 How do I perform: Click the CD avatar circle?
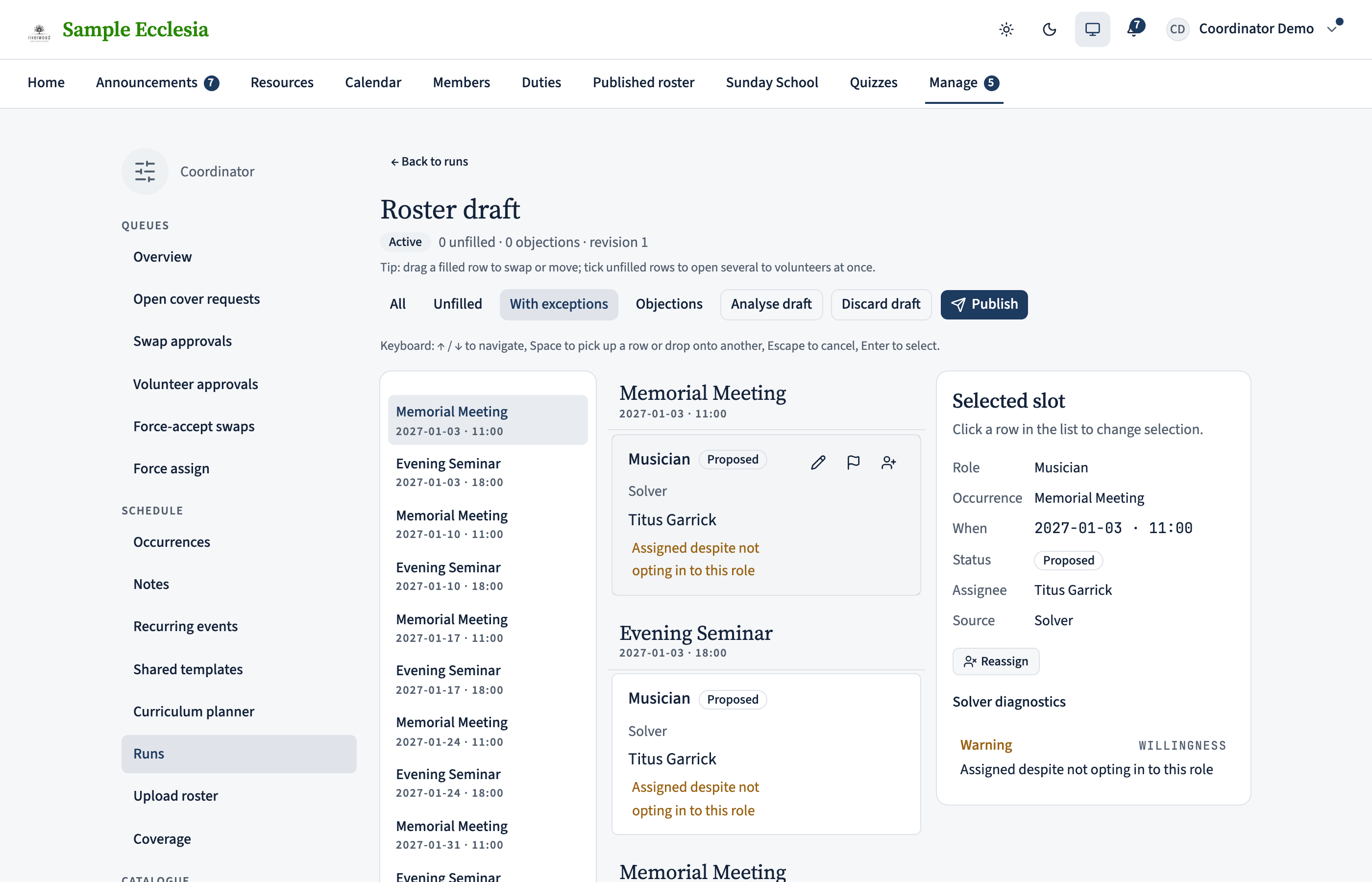[x=1177, y=29]
